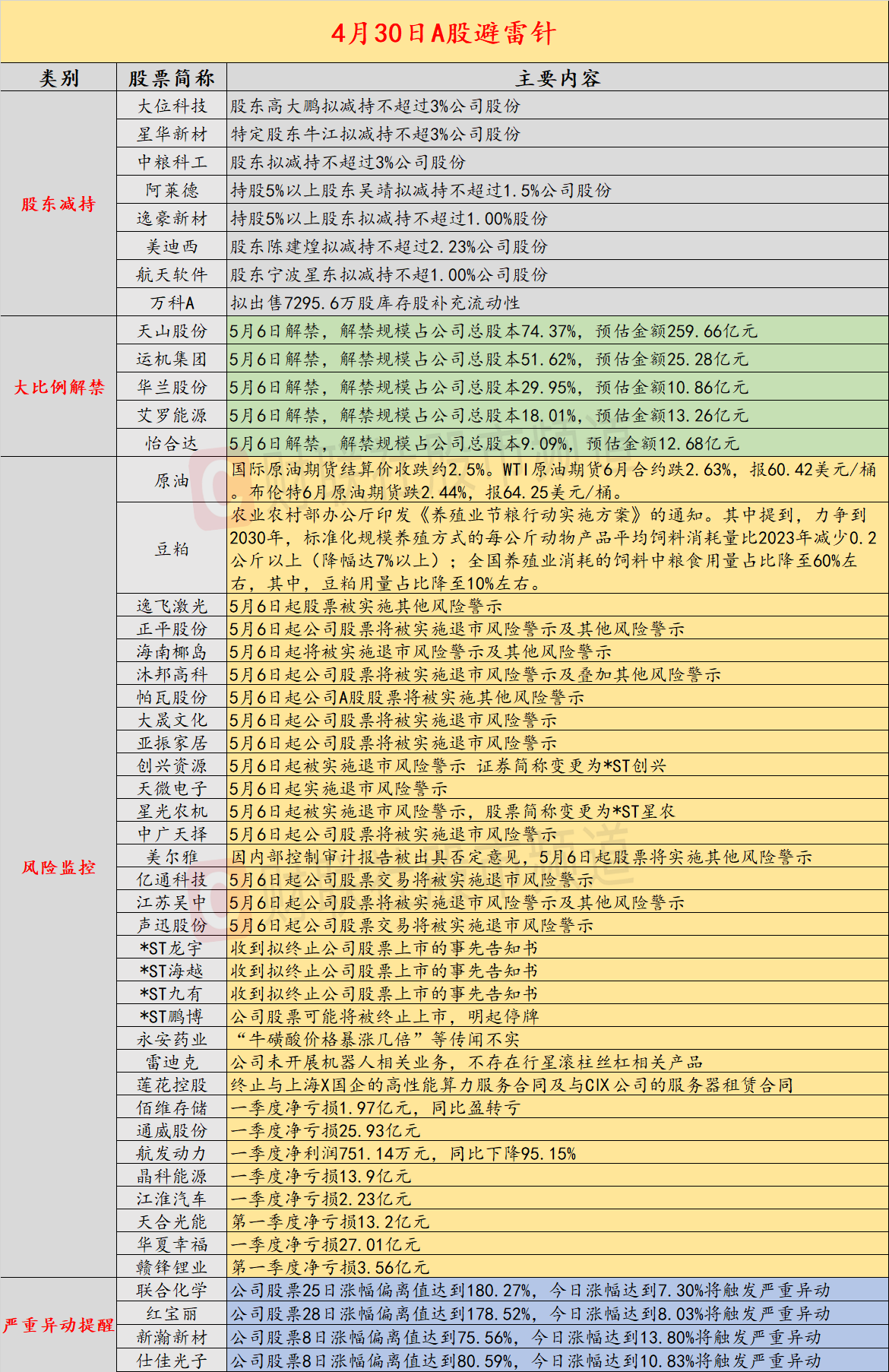Select stock name 航发动力
The image size is (889, 1372).
coord(172,1153)
